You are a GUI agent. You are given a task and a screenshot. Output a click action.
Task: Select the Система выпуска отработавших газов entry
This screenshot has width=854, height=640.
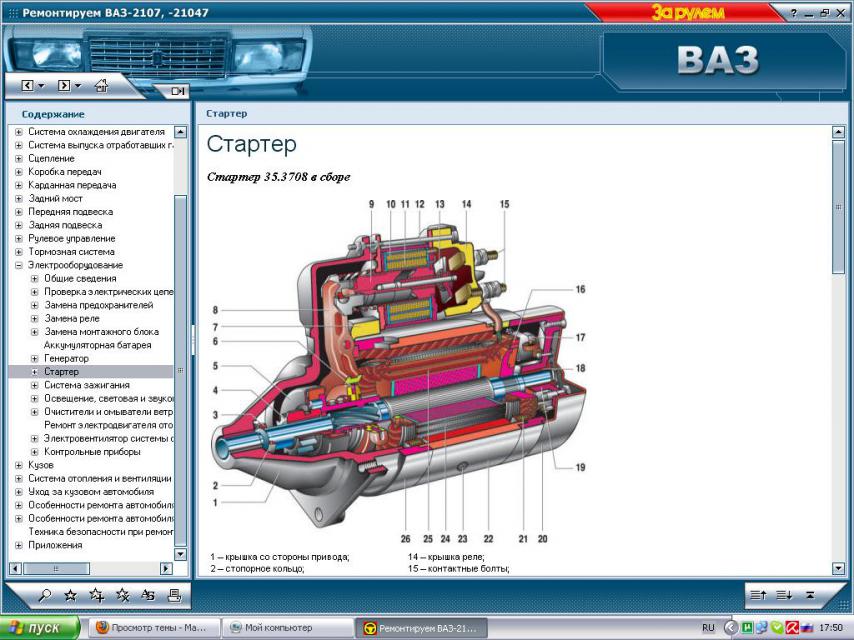[x=101, y=145]
